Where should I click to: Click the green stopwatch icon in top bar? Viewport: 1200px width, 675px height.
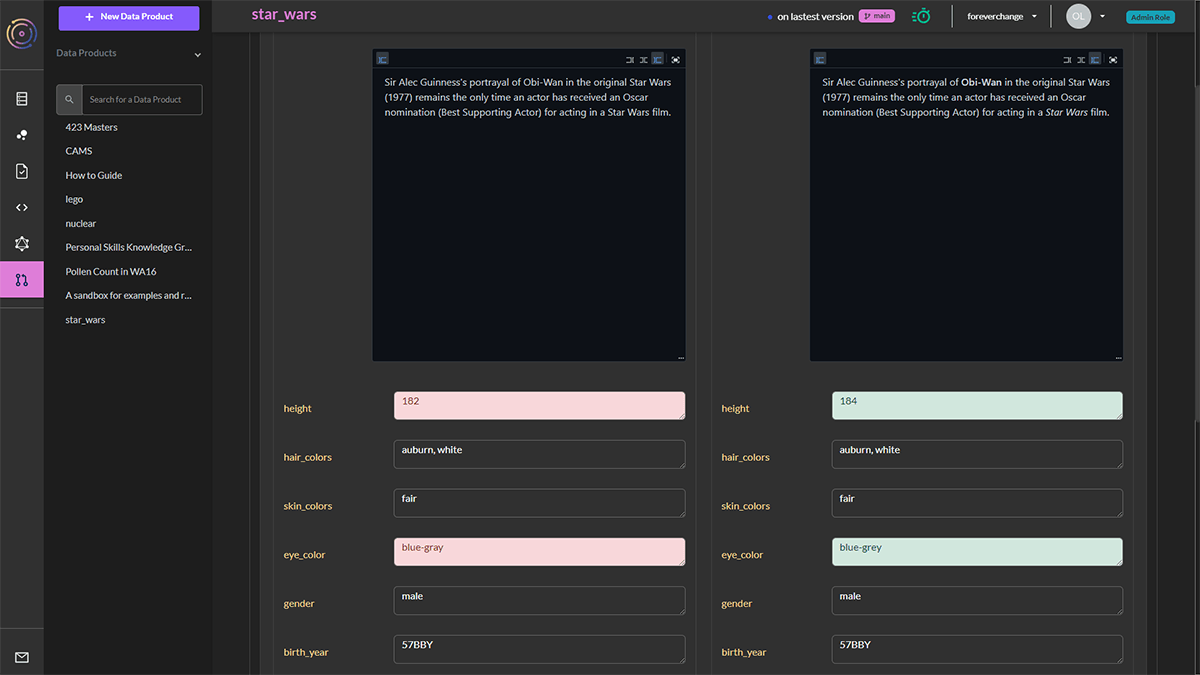tap(920, 16)
